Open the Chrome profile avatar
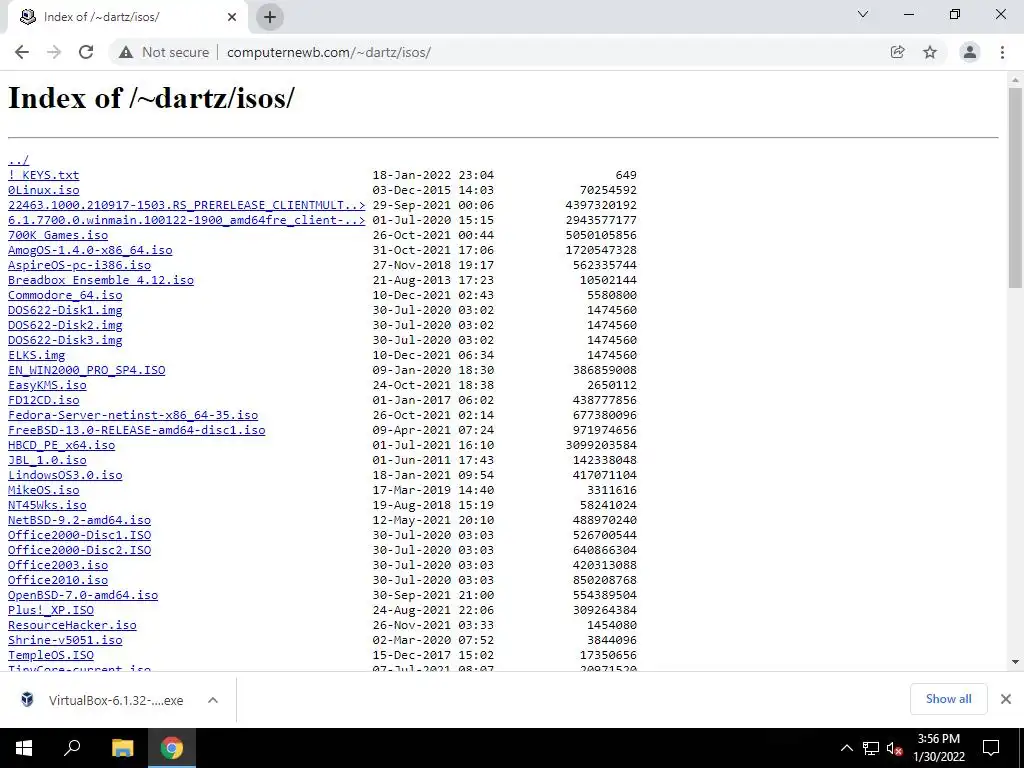 click(970, 52)
